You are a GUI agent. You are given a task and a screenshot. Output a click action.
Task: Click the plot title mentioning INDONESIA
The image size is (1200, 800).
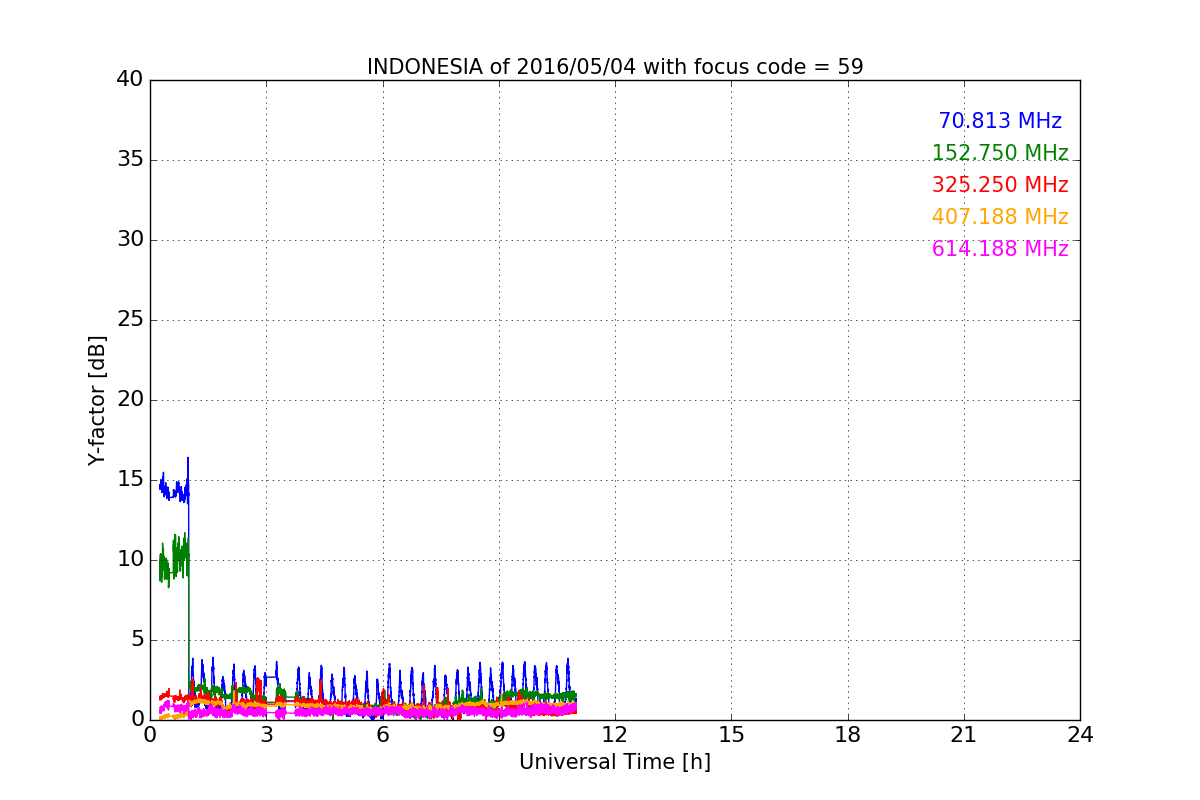pos(614,67)
